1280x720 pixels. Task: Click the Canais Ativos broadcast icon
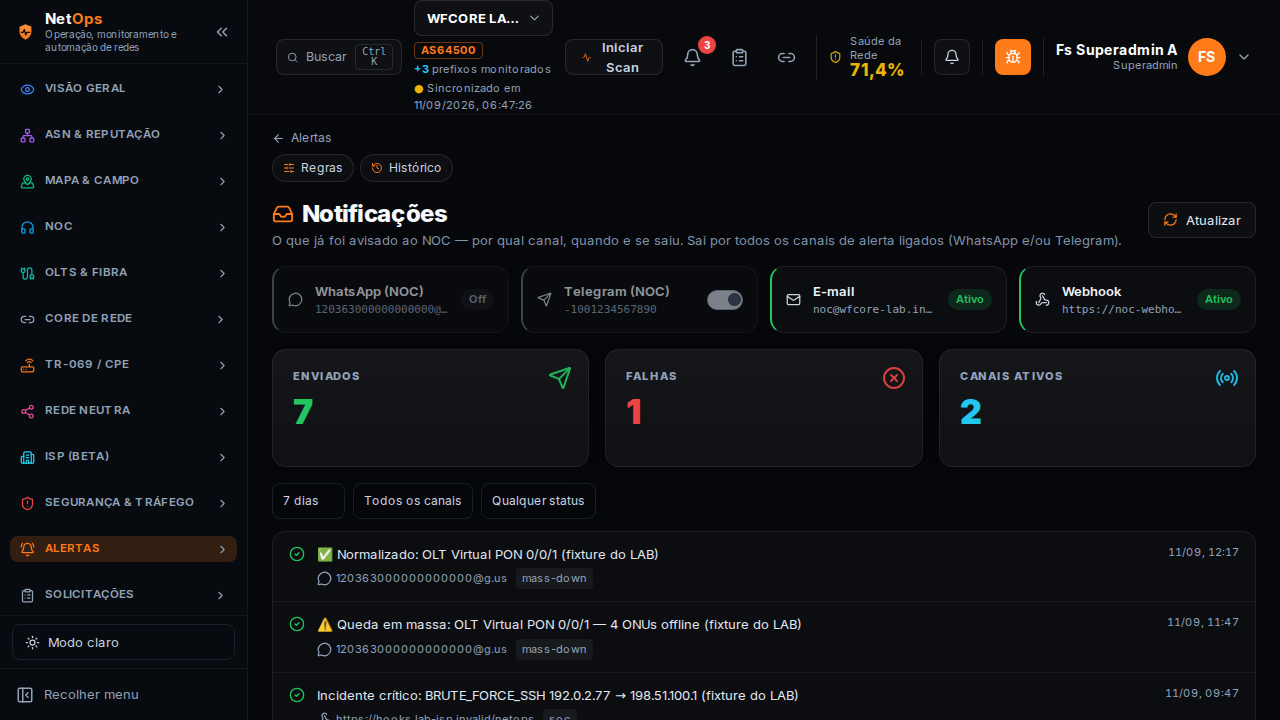pos(1227,377)
